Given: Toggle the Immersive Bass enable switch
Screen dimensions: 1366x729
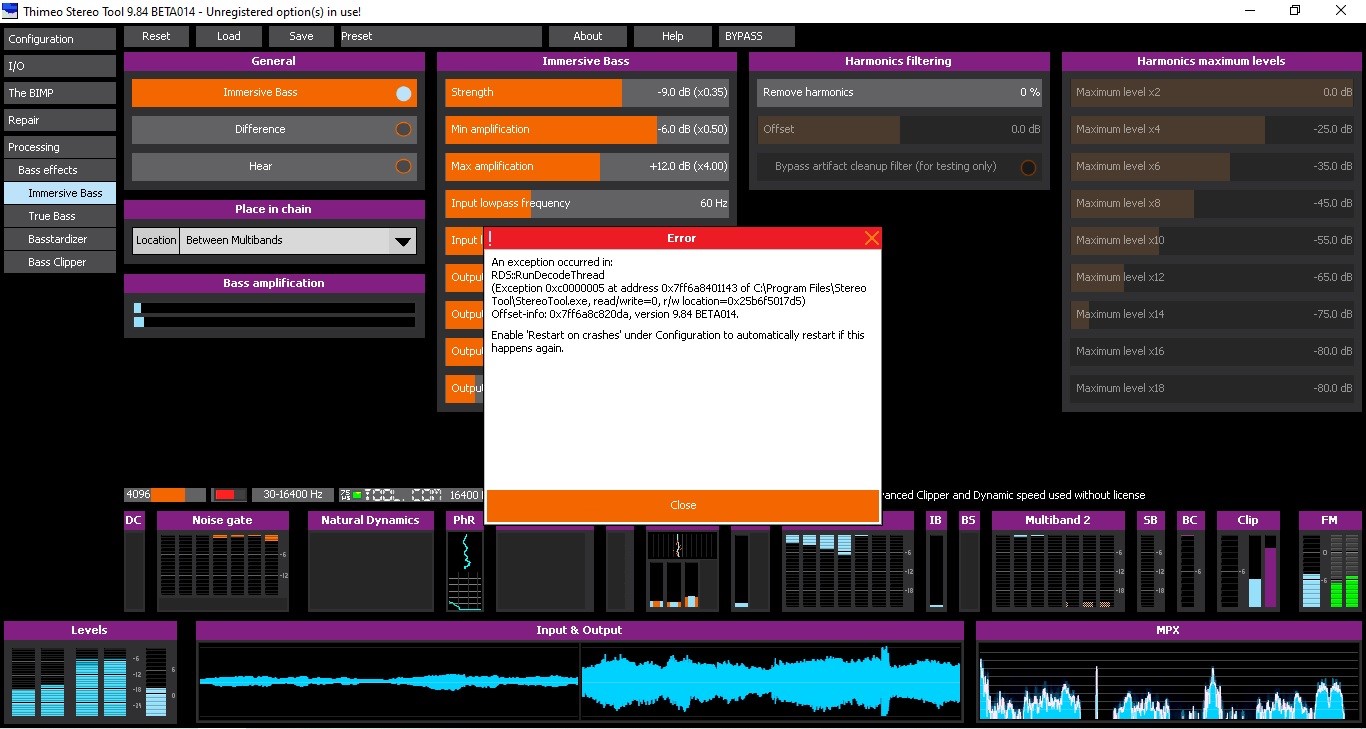Looking at the screenshot, I should [403, 93].
